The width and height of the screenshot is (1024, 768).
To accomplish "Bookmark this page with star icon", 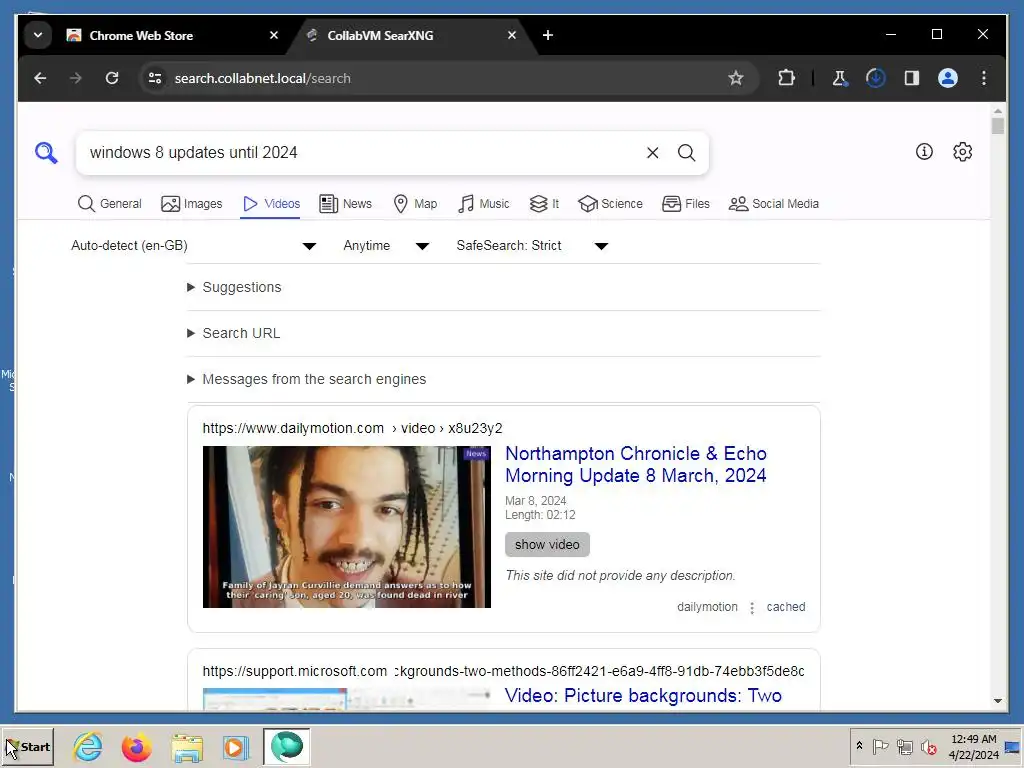I will tap(735, 78).
